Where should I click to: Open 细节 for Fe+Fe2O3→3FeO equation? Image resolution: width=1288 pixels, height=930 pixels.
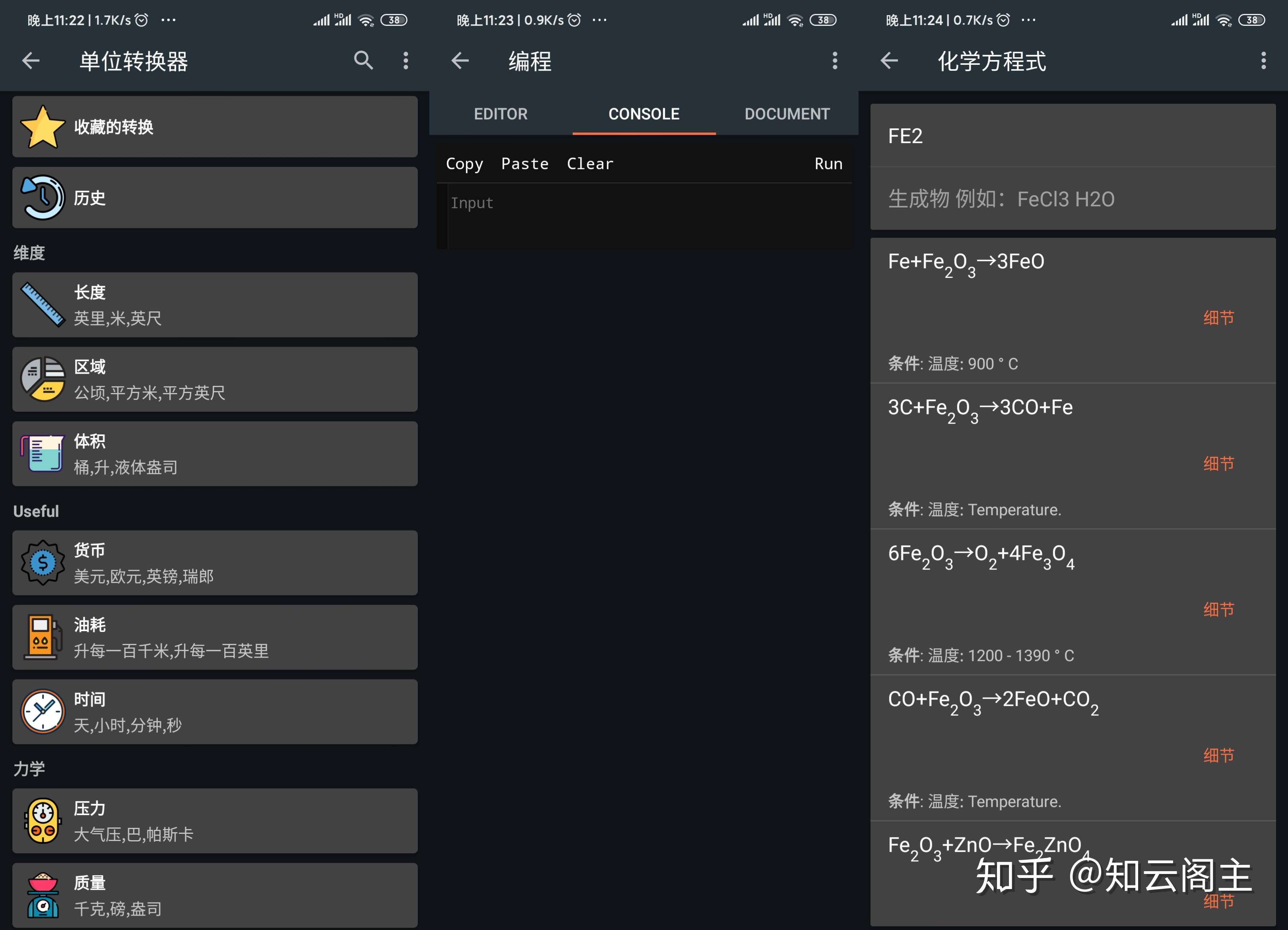(1219, 318)
